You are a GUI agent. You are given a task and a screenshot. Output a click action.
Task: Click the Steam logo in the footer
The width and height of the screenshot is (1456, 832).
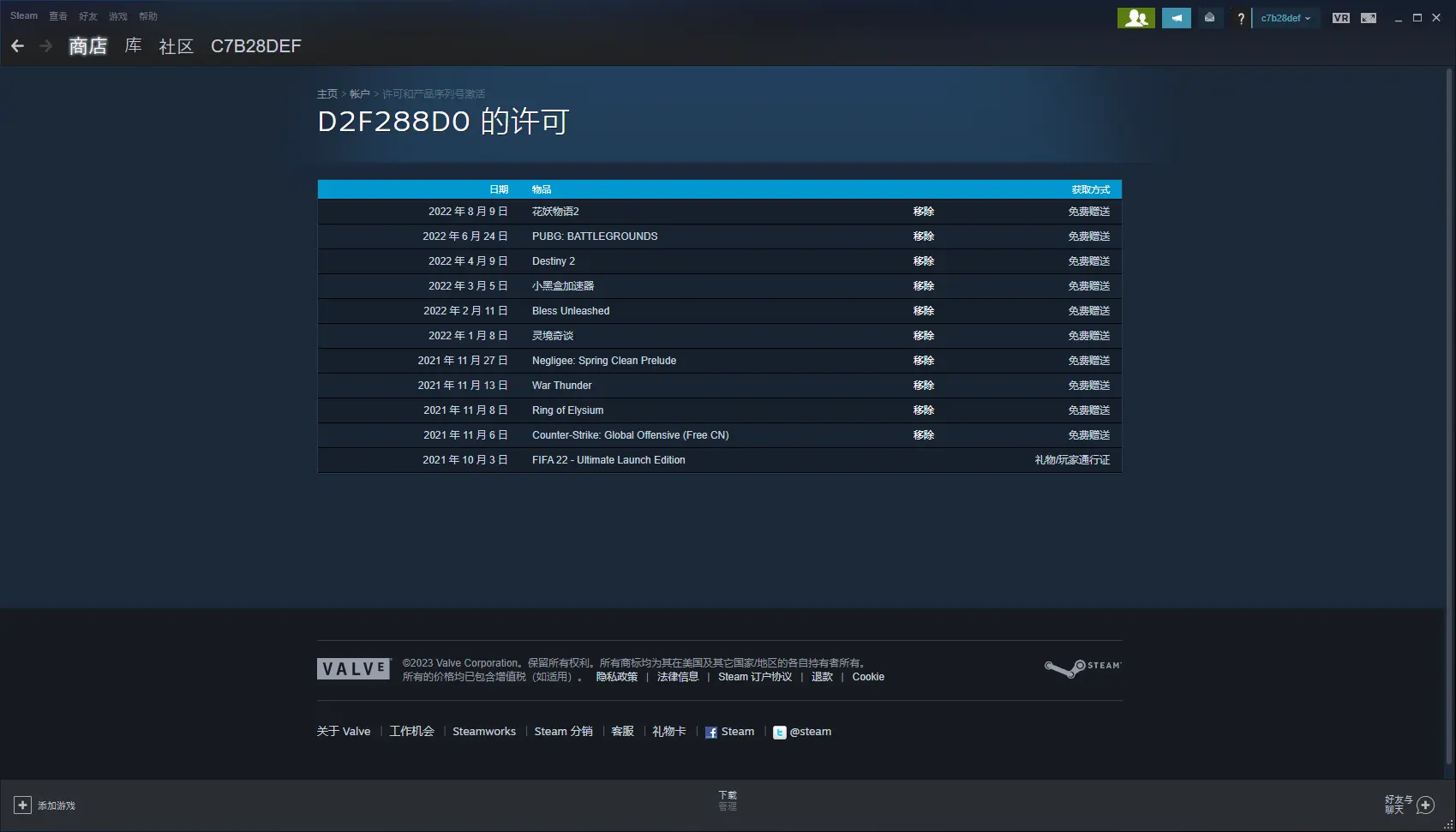[1082, 668]
